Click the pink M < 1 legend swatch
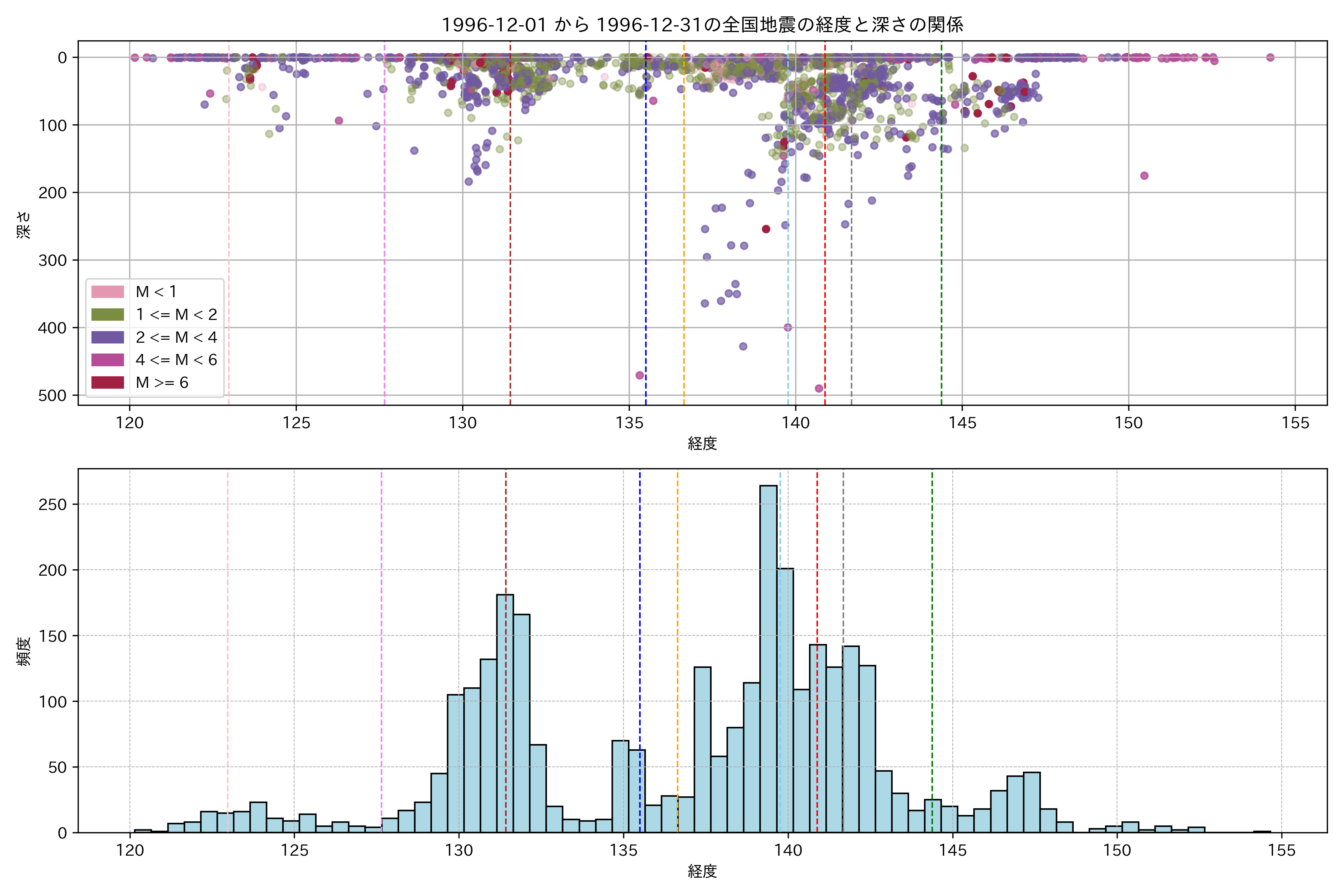Screen dimensions: 1344x896 [108, 292]
